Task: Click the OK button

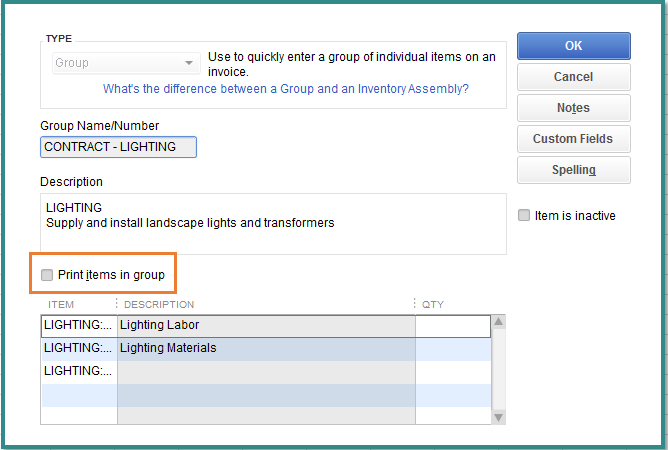Action: click(573, 45)
